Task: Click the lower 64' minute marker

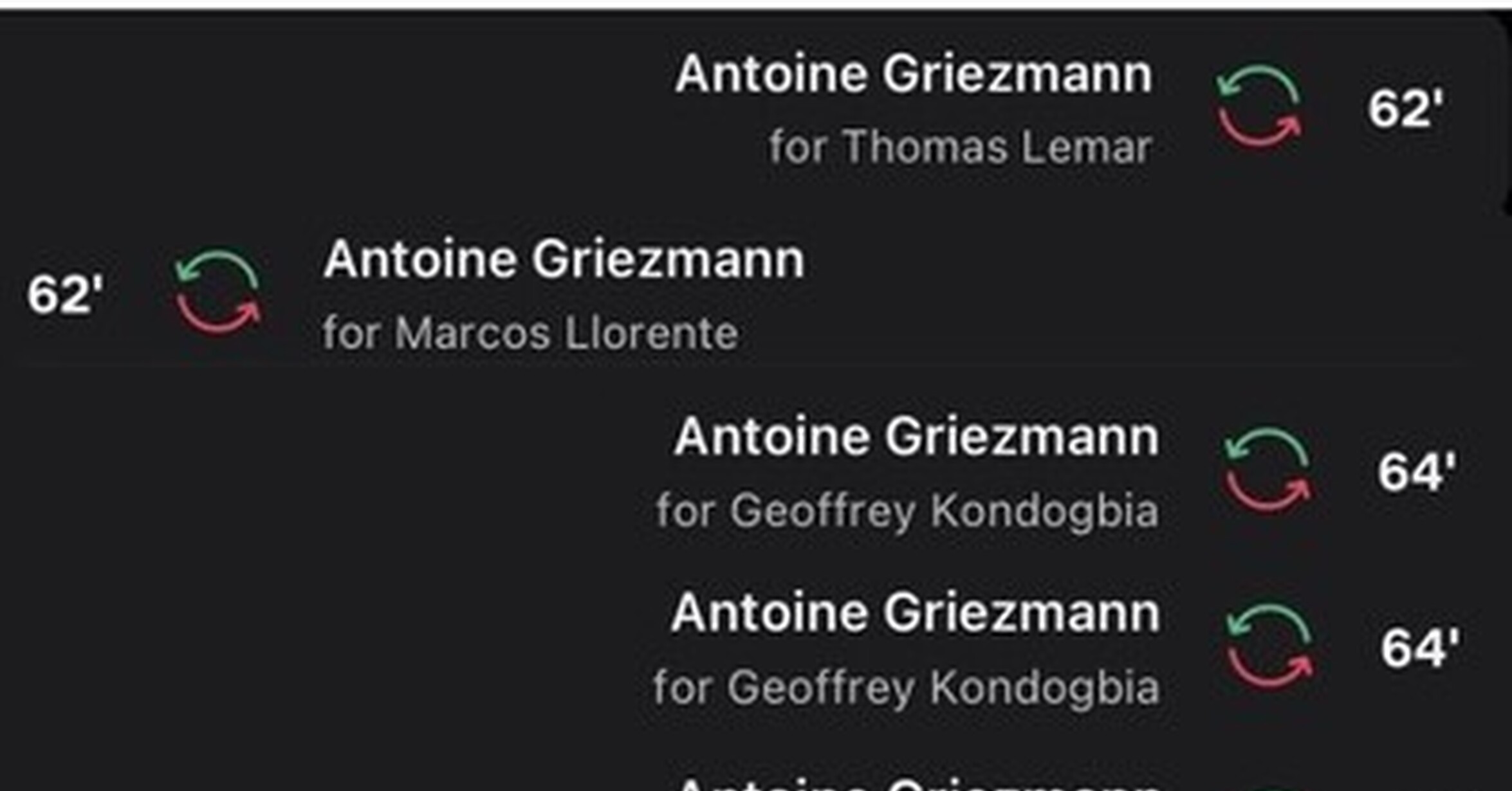Action: 1419,648
